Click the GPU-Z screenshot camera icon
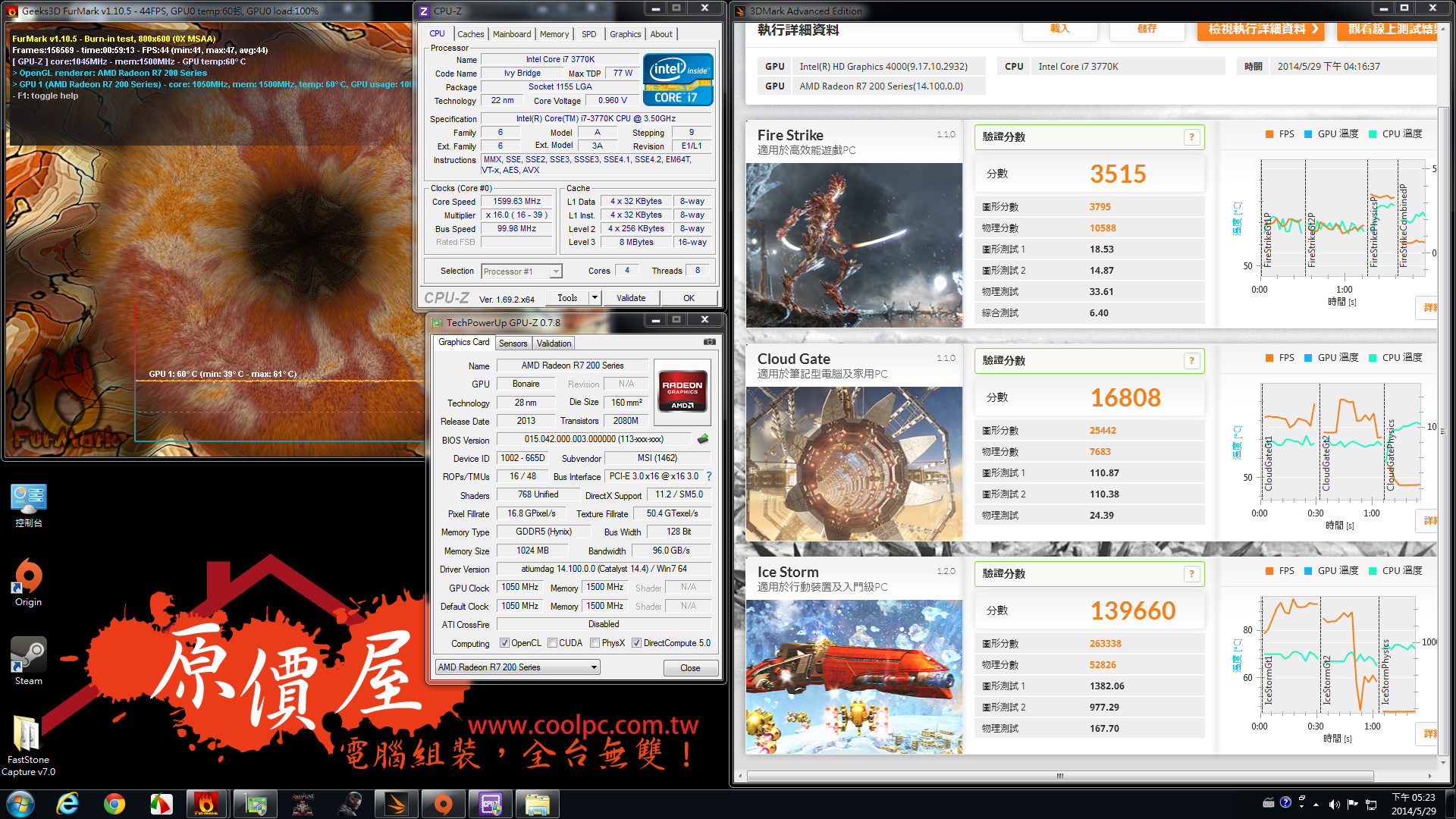This screenshot has width=1456, height=819. click(x=709, y=342)
